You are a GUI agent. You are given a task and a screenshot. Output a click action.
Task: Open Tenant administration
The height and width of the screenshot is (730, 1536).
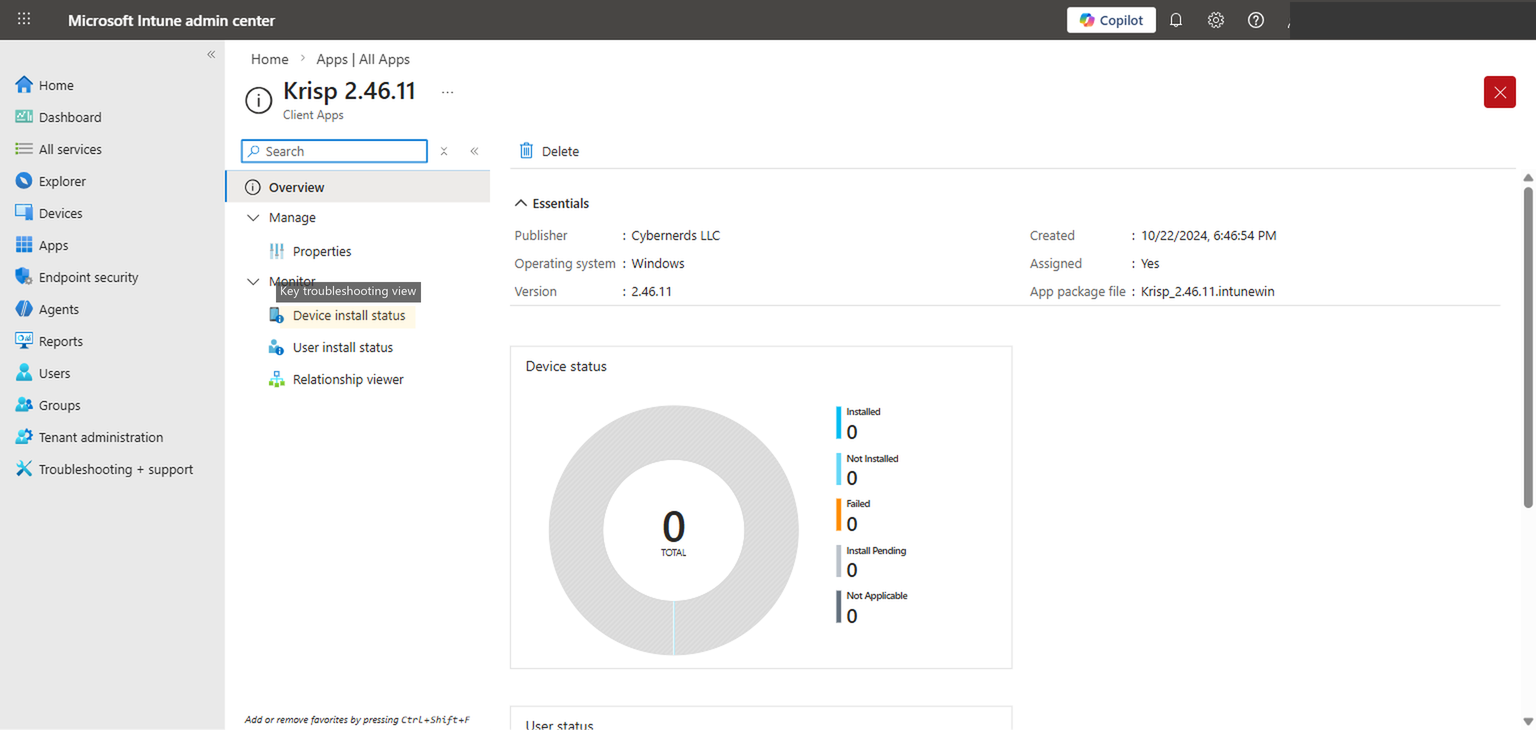(99, 436)
